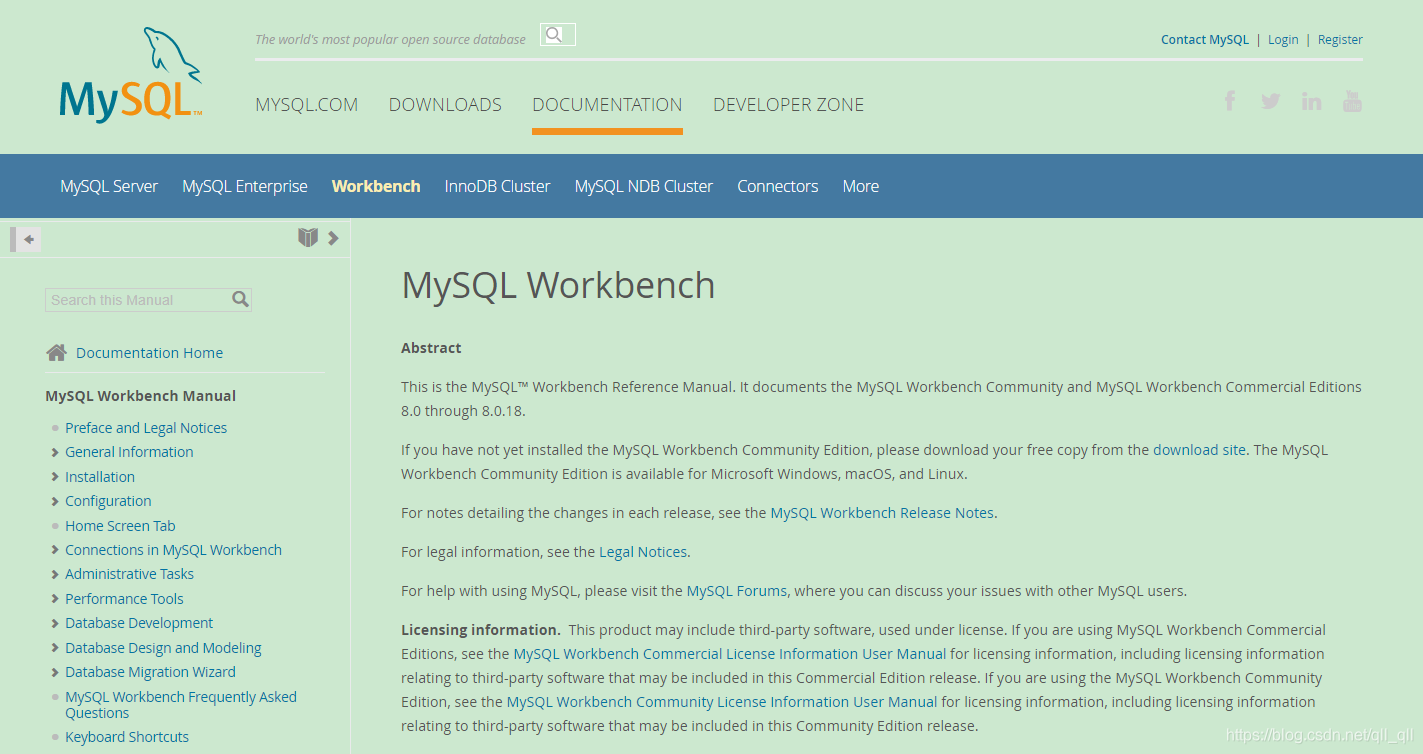The image size is (1423, 754).
Task: Switch to MySQL Server section
Action: pyautogui.click(x=109, y=186)
